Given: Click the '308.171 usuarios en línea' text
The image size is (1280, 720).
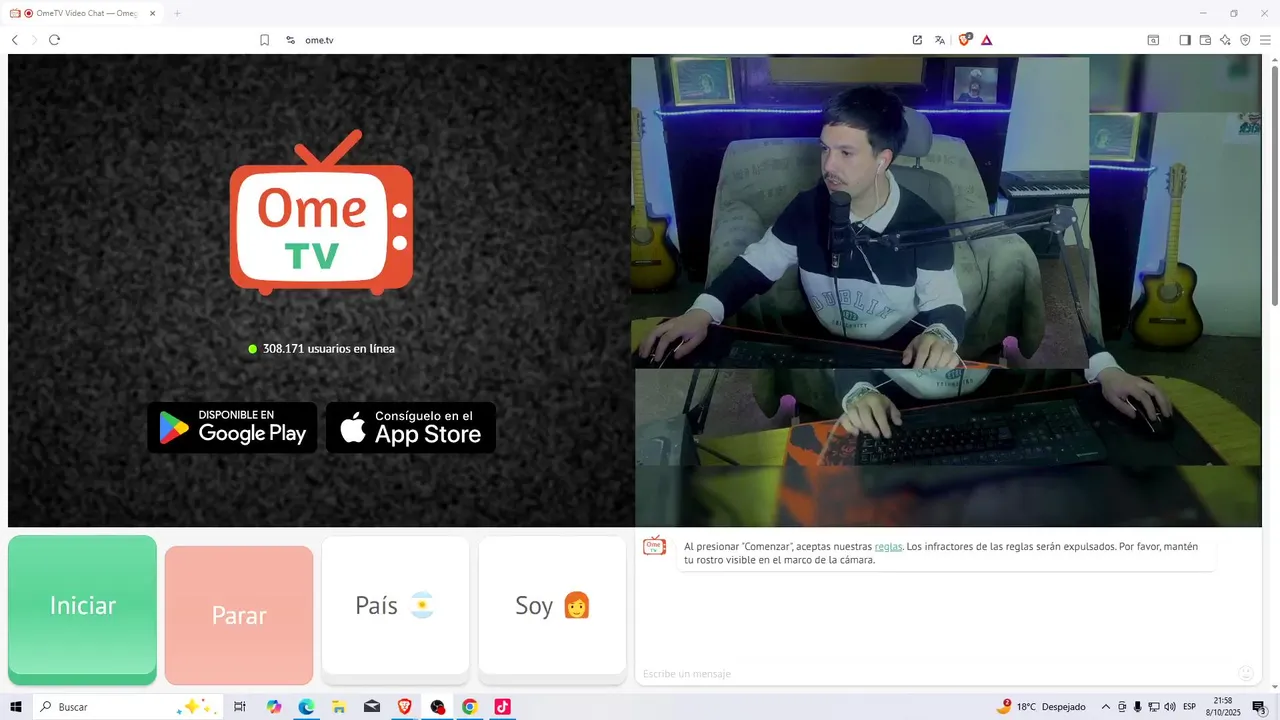Looking at the screenshot, I should [328, 349].
